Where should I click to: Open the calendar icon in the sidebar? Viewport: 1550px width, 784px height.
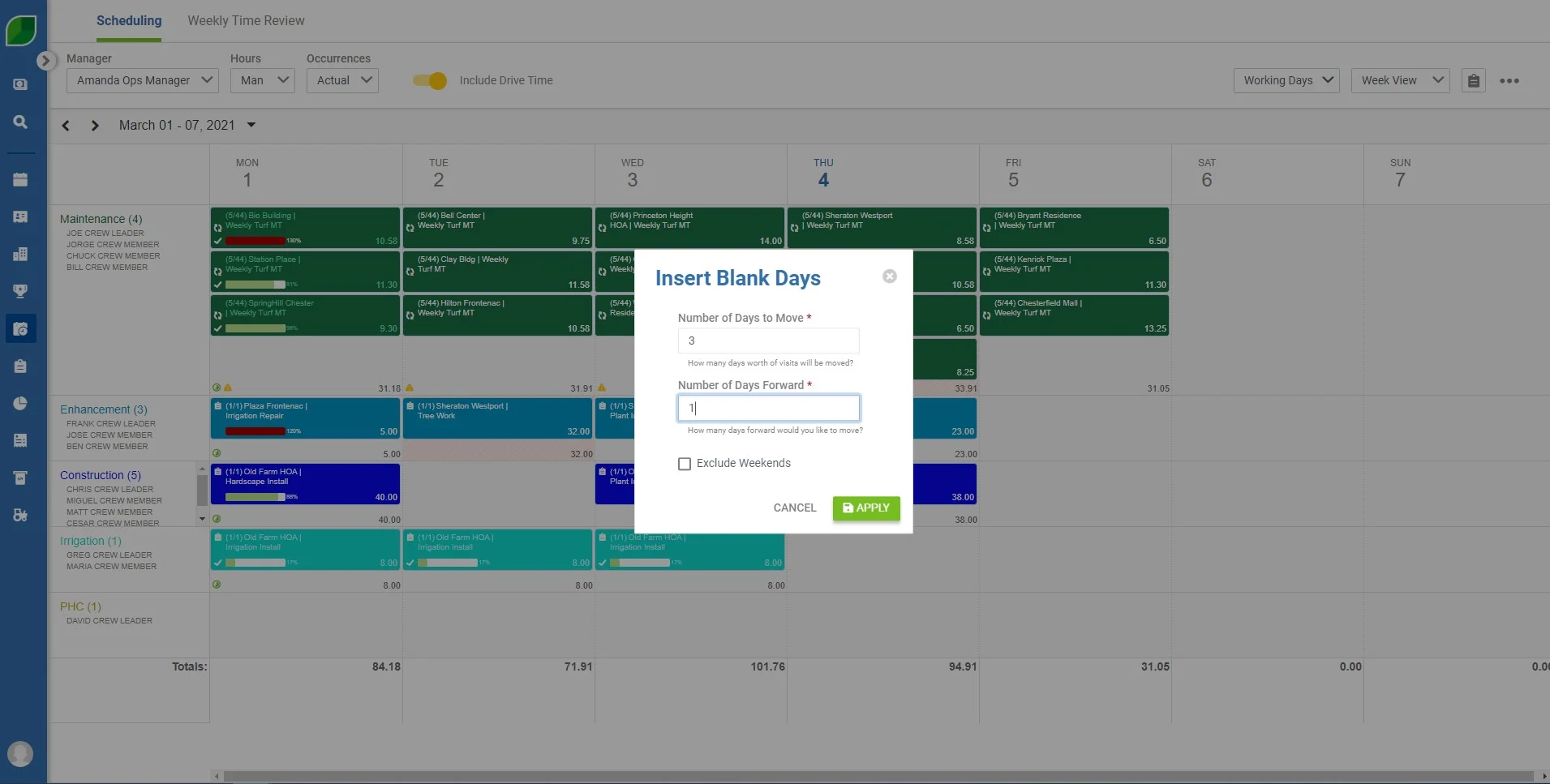pyautogui.click(x=20, y=180)
